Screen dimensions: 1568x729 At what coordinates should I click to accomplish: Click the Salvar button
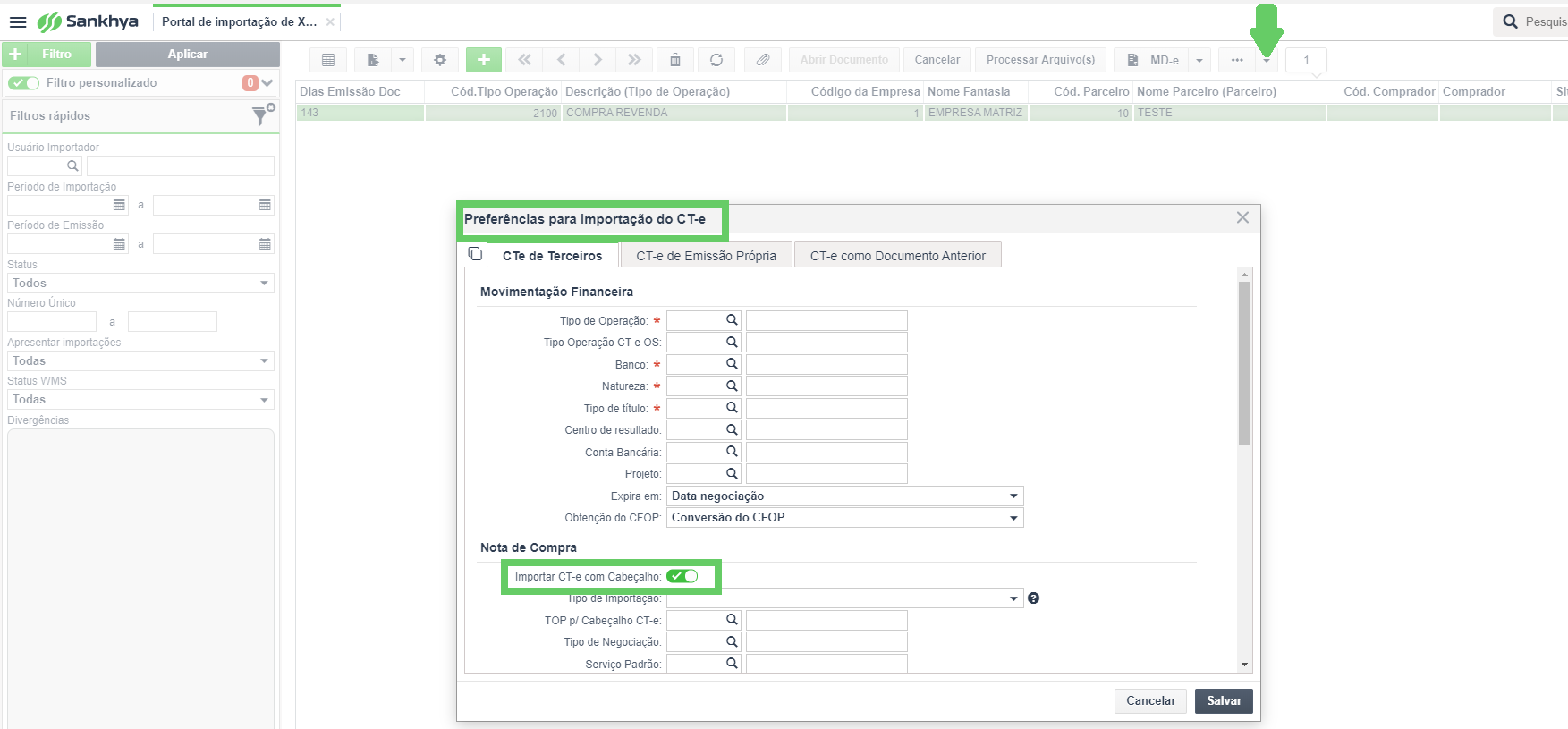[x=1224, y=700]
